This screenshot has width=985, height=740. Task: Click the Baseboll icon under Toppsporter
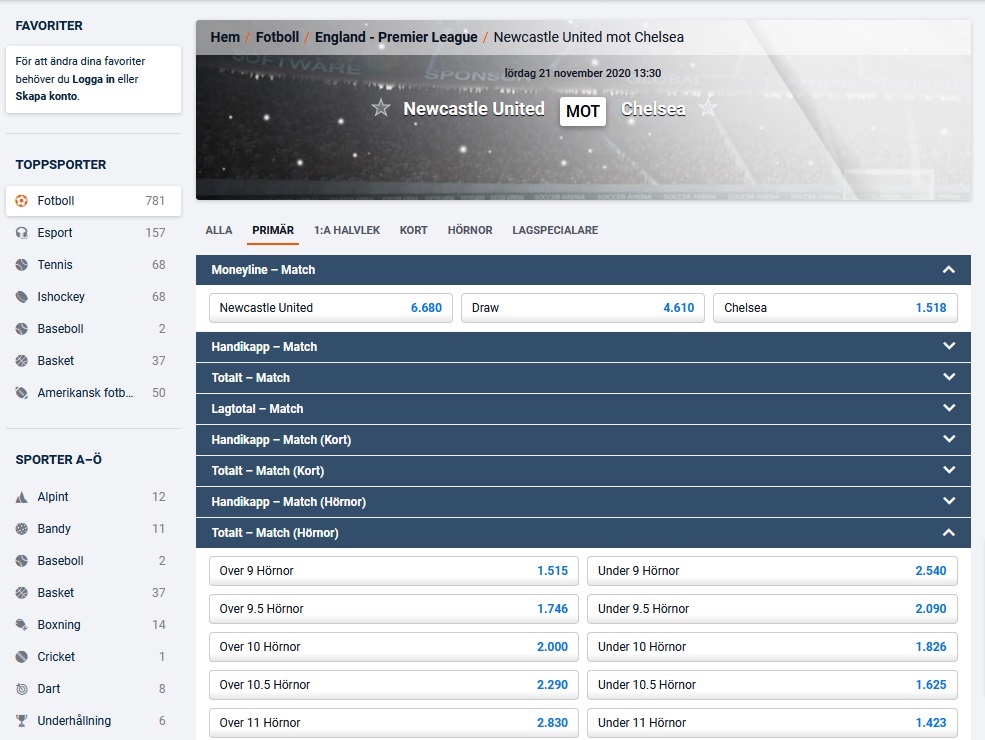click(x=21, y=329)
